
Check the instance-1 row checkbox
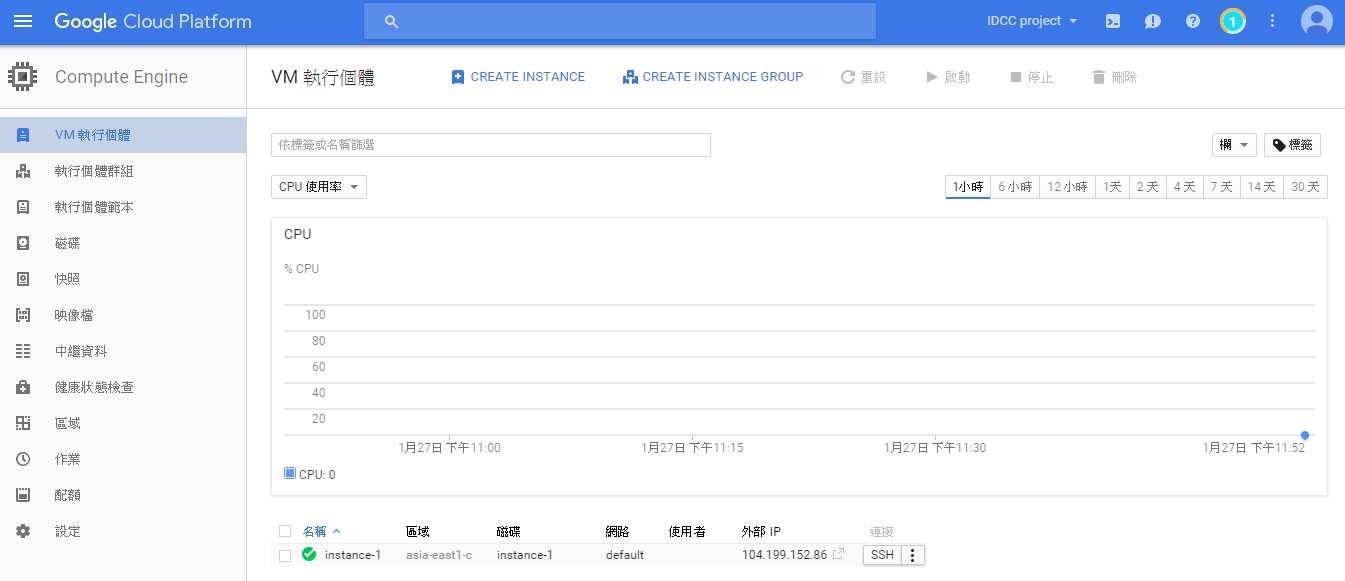point(285,555)
